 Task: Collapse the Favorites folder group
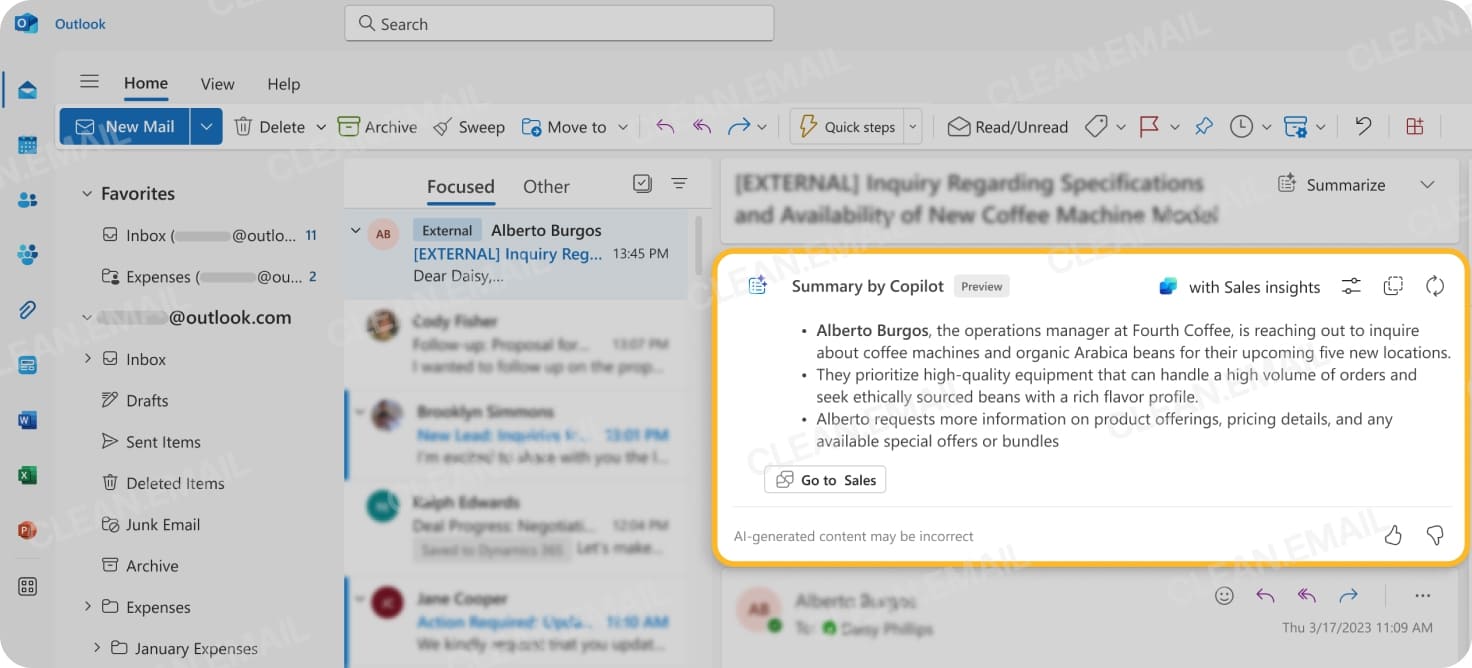click(x=87, y=193)
